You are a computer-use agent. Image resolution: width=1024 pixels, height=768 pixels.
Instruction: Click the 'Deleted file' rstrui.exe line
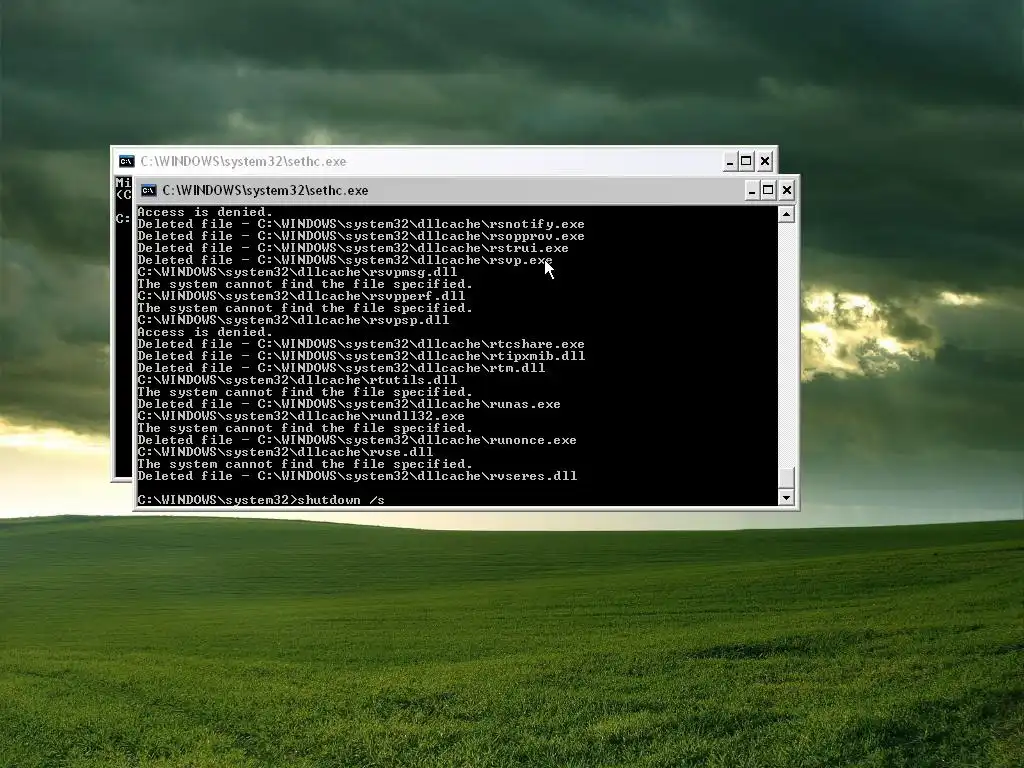click(353, 248)
